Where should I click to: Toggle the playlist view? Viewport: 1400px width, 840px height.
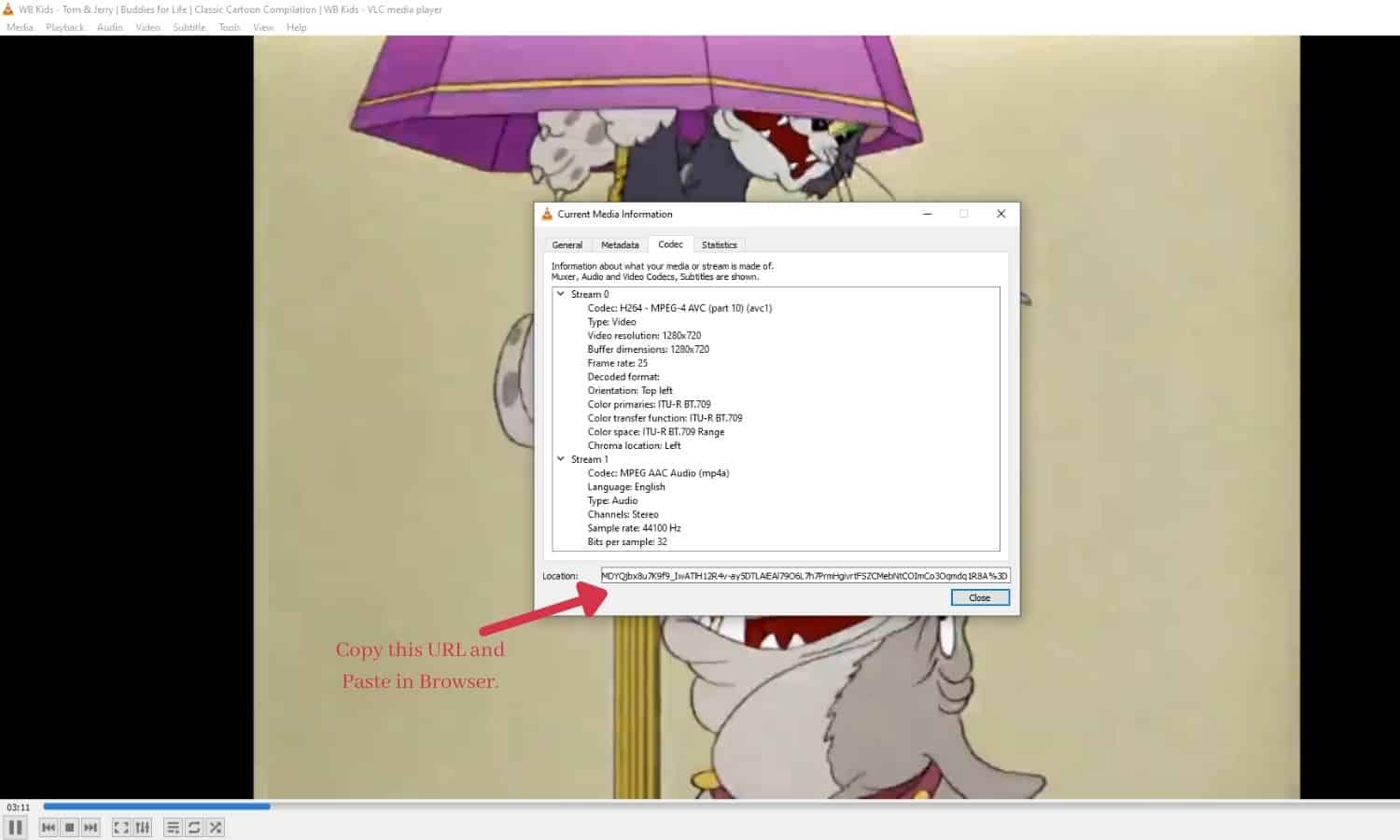coord(173,827)
